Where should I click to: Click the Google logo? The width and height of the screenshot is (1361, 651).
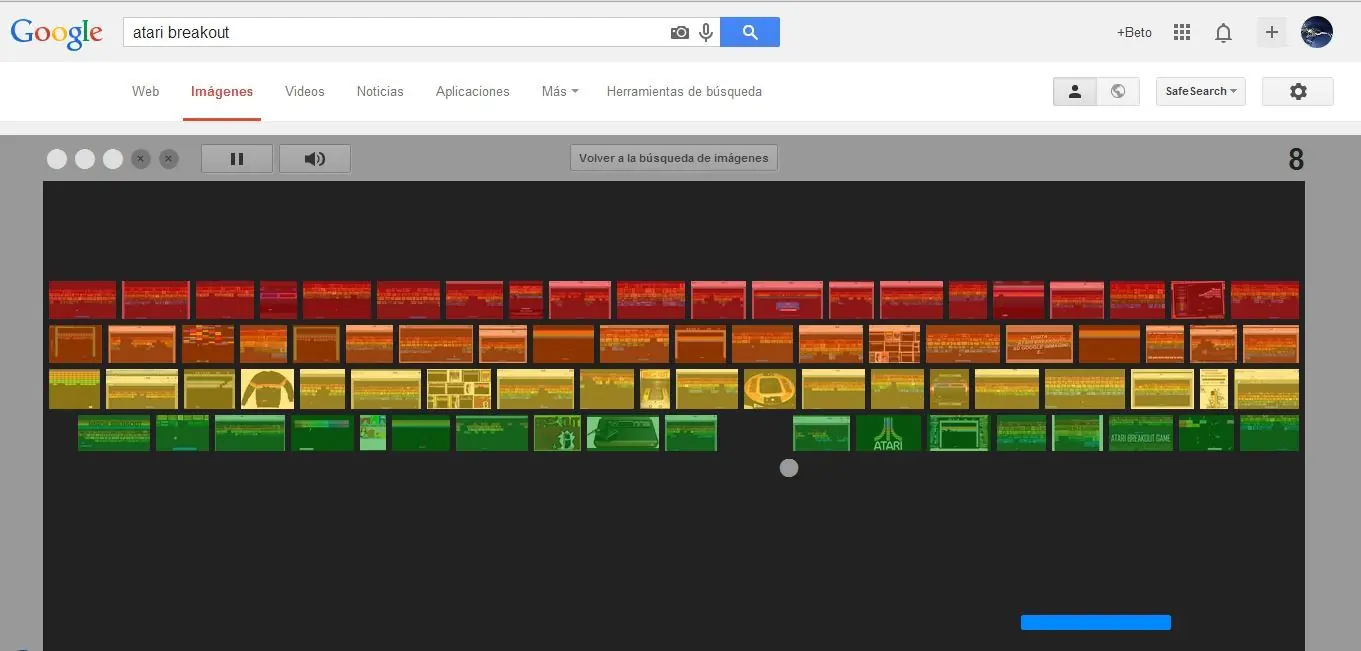click(x=56, y=32)
